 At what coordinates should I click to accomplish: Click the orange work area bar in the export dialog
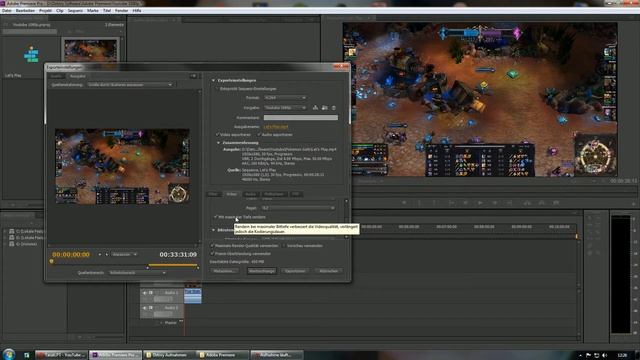[x=173, y=265]
